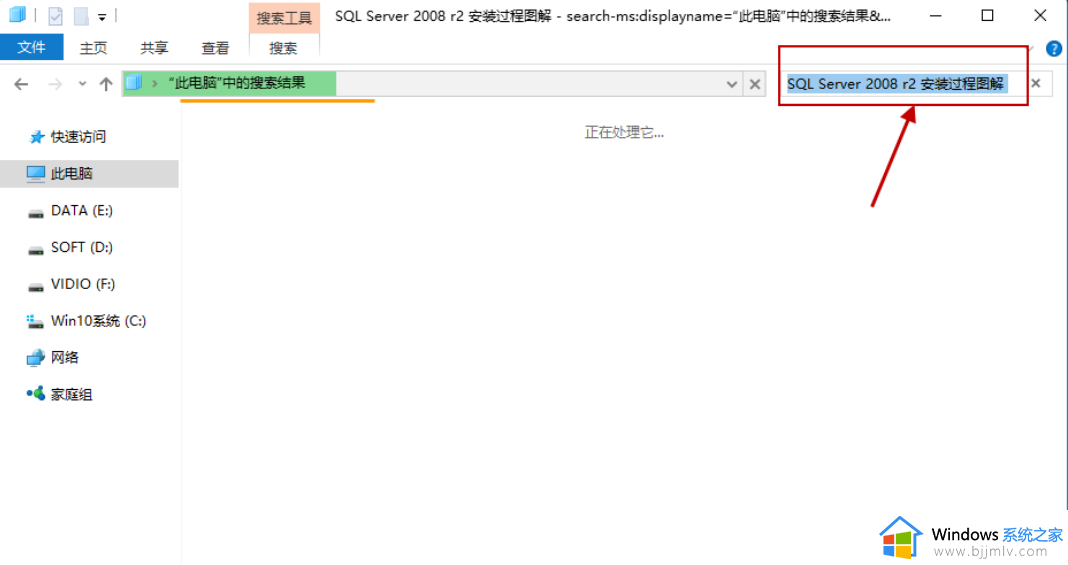1068x565 pixels.
Task: Open the recent locations dropdown arrow
Action: click(82, 84)
